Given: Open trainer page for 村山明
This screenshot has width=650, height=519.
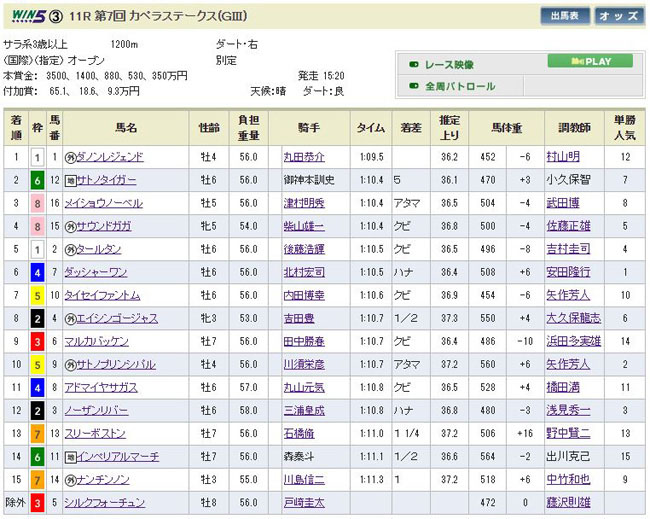Looking at the screenshot, I should click(x=563, y=157).
